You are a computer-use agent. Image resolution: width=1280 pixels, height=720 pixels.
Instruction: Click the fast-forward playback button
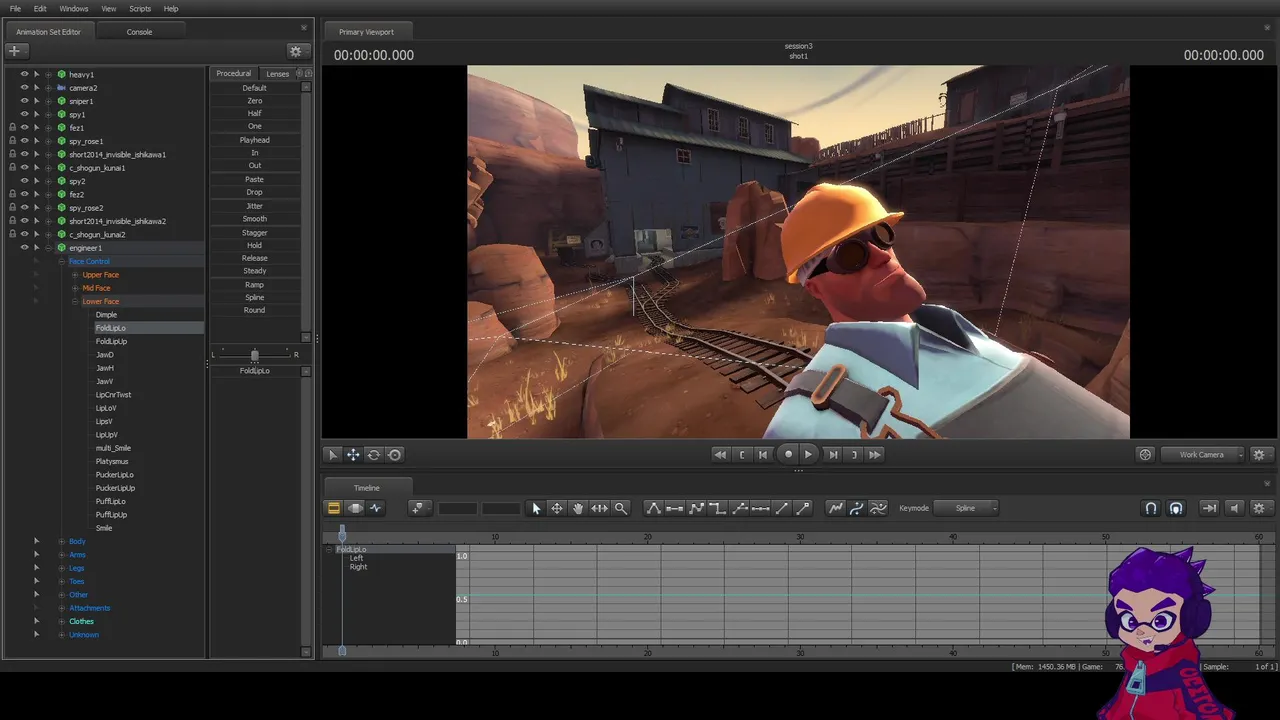[875, 454]
